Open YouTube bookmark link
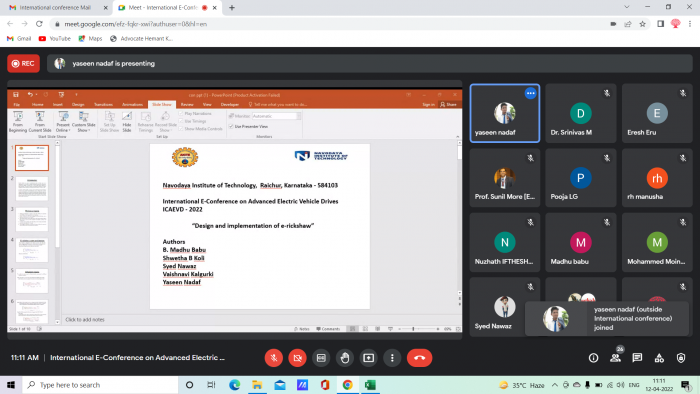 [x=55, y=38]
